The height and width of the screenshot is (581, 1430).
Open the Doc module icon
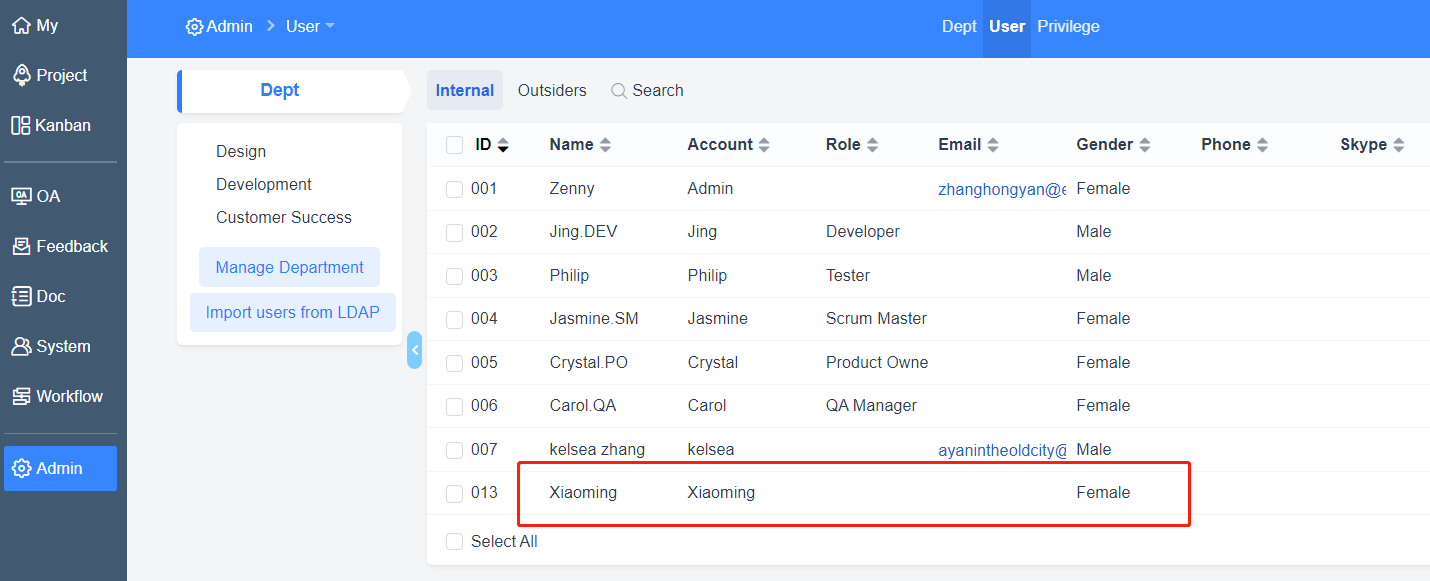21,296
